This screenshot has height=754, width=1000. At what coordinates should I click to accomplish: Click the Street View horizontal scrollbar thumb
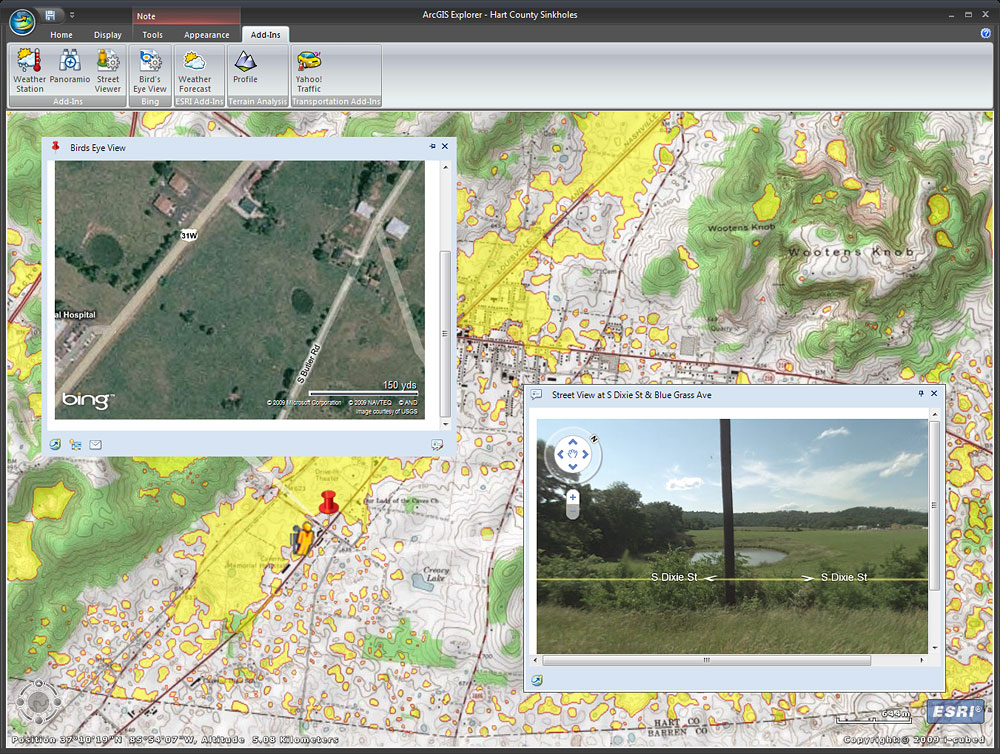pyautogui.click(x=706, y=660)
